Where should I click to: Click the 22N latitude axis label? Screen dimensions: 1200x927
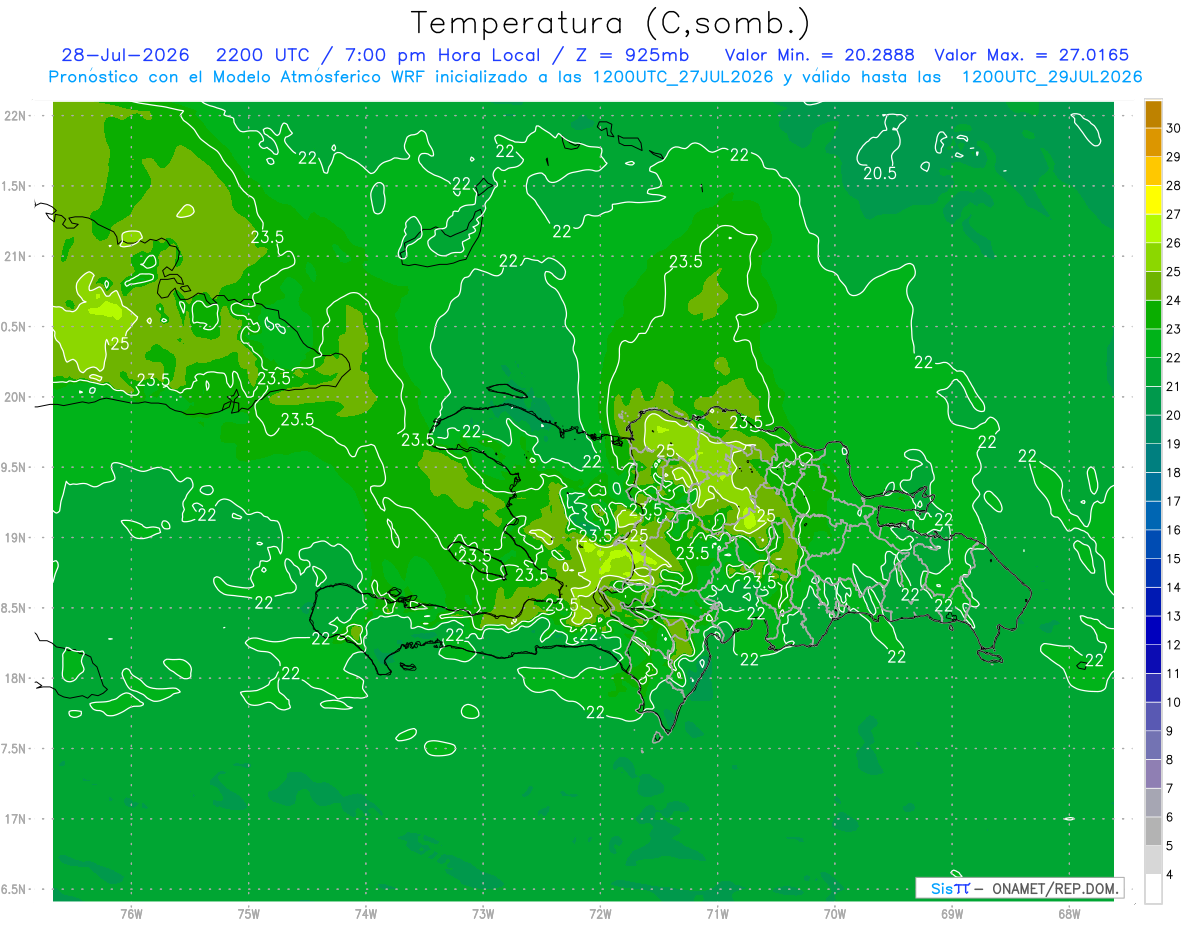[x=15, y=116]
